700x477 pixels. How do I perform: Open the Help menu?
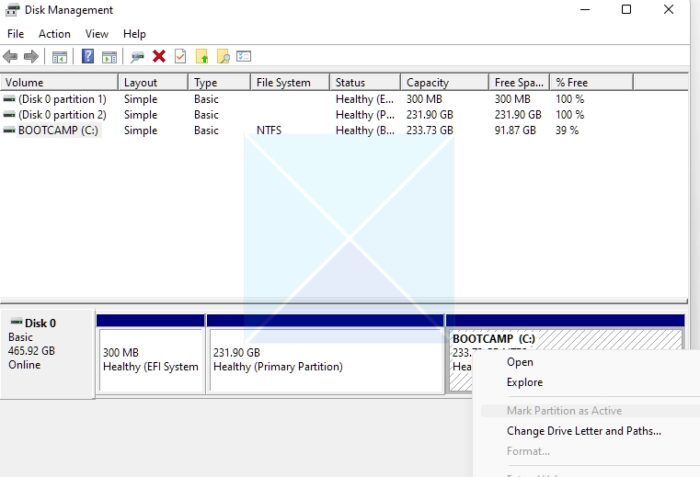click(134, 34)
